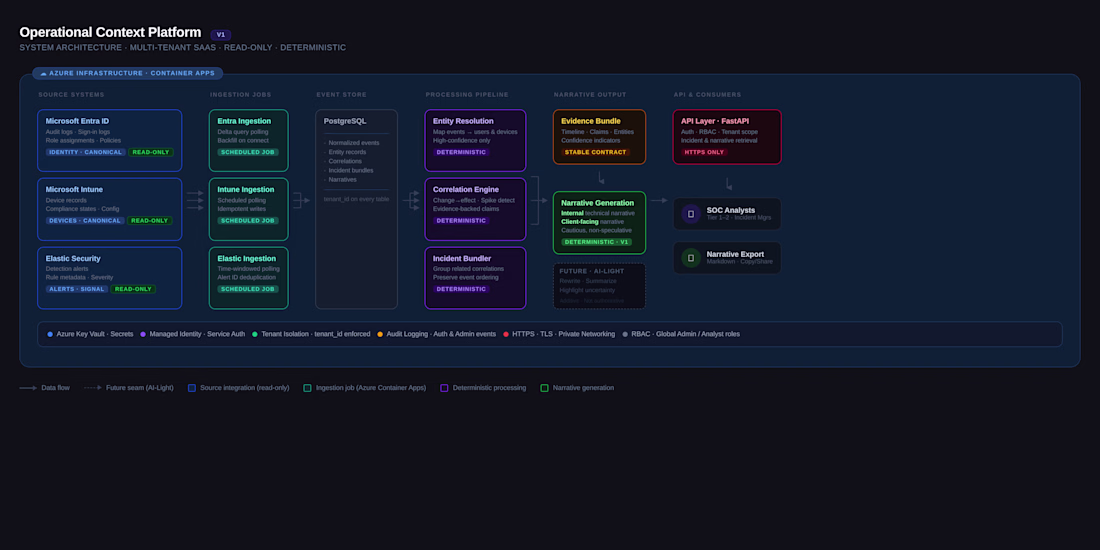
Task: Click the V1 version badge by title
Action: pyautogui.click(x=221, y=35)
